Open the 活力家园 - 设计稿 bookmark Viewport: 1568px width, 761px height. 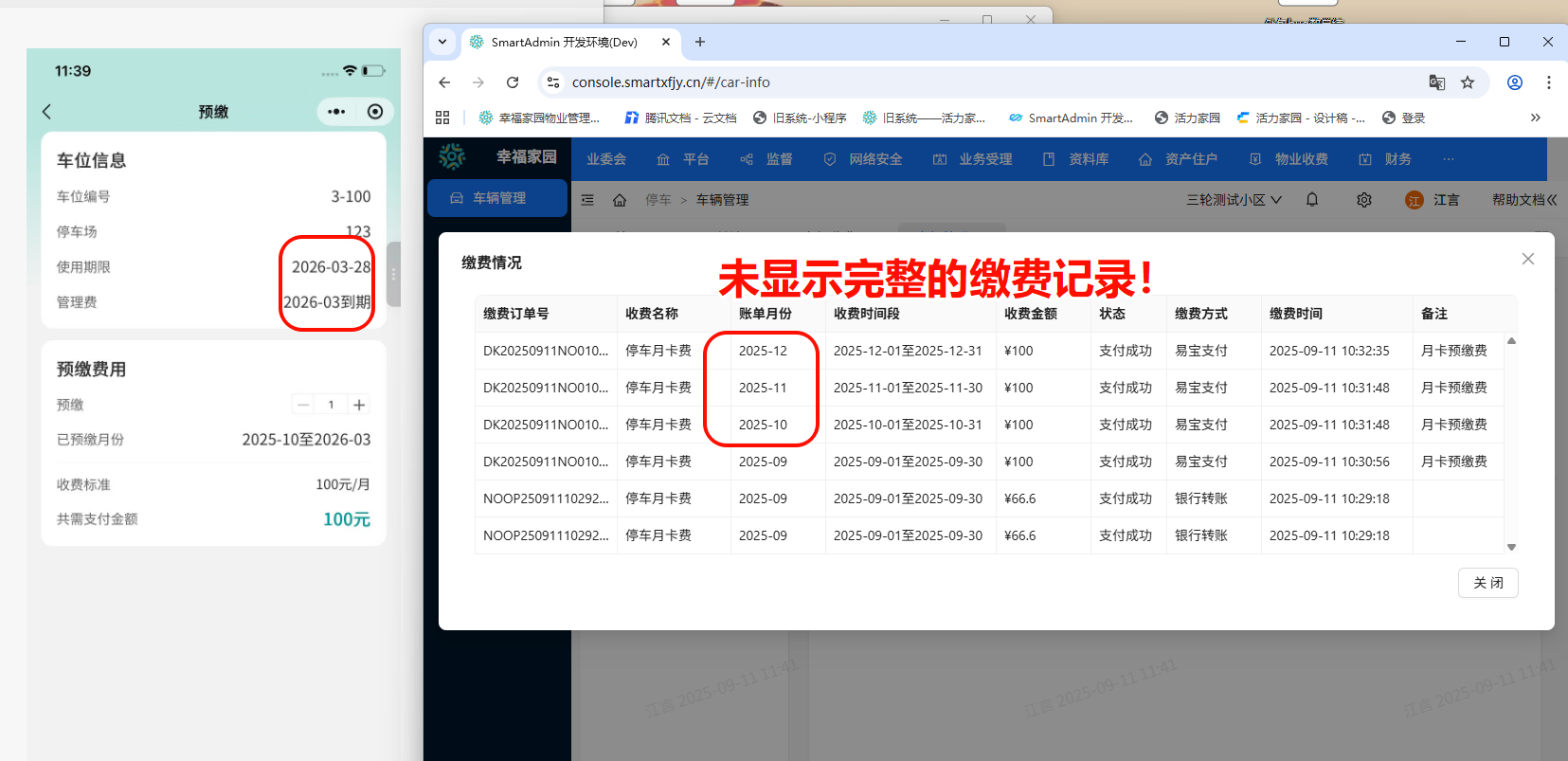(x=1301, y=118)
